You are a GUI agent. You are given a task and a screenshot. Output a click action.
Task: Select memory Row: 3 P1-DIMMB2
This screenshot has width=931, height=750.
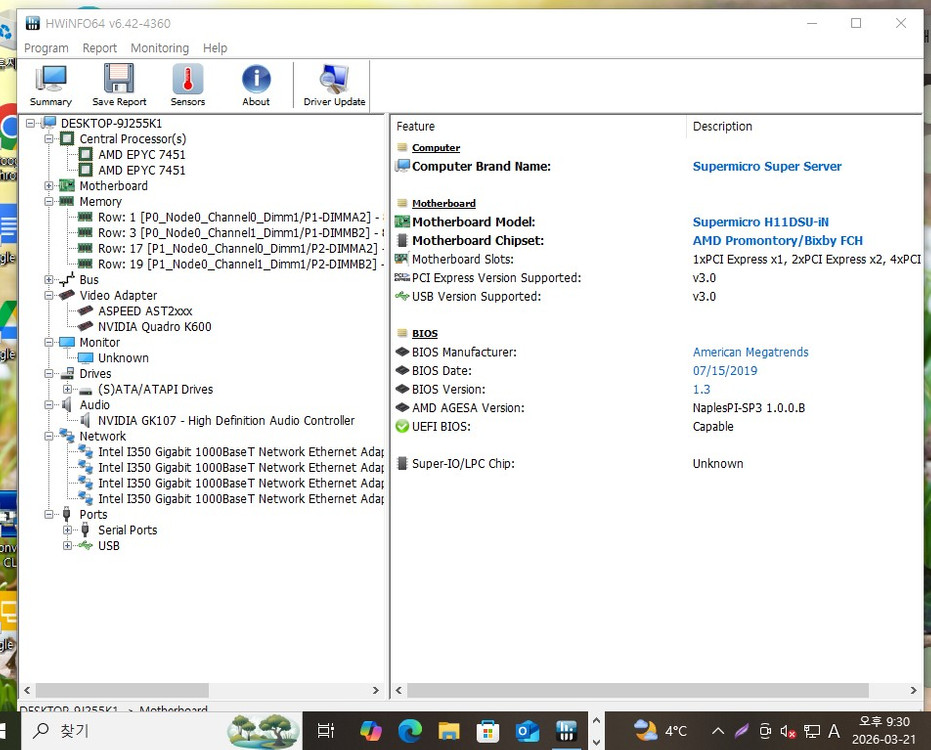coord(240,233)
